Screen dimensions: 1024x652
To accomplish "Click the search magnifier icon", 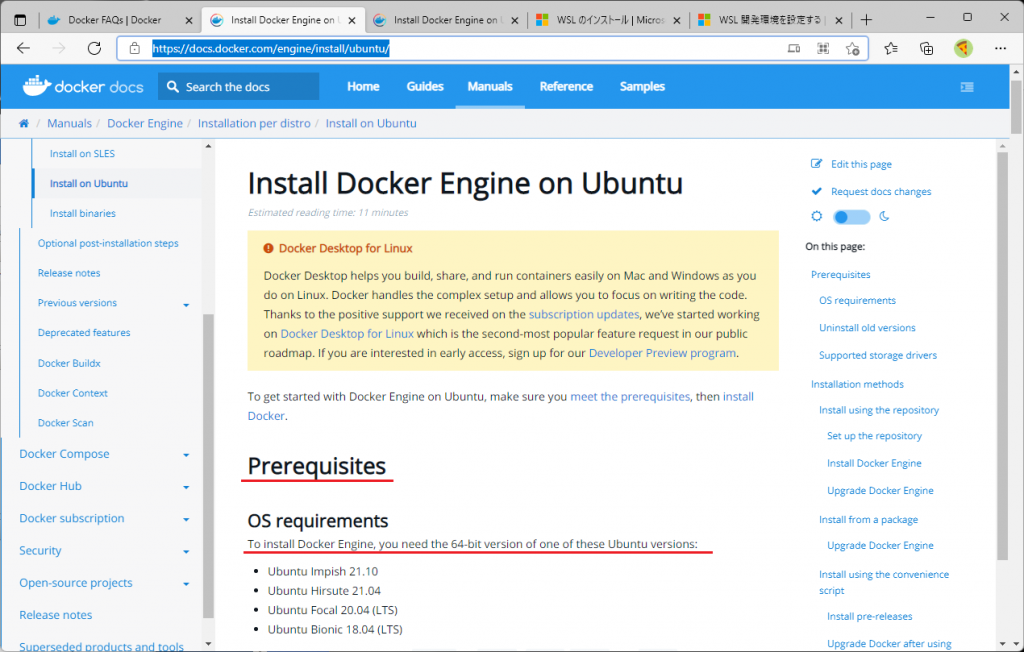I will pos(172,86).
